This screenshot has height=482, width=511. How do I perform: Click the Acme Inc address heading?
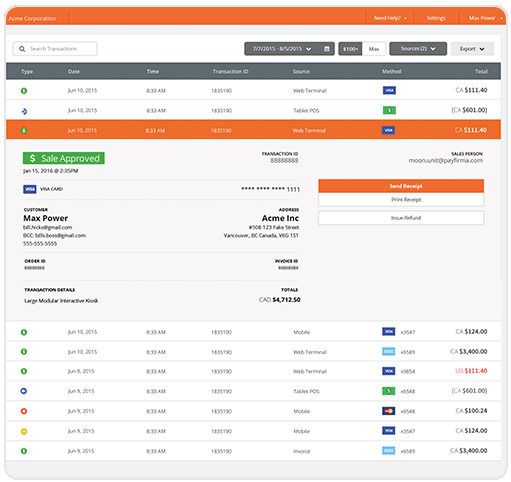[280, 218]
